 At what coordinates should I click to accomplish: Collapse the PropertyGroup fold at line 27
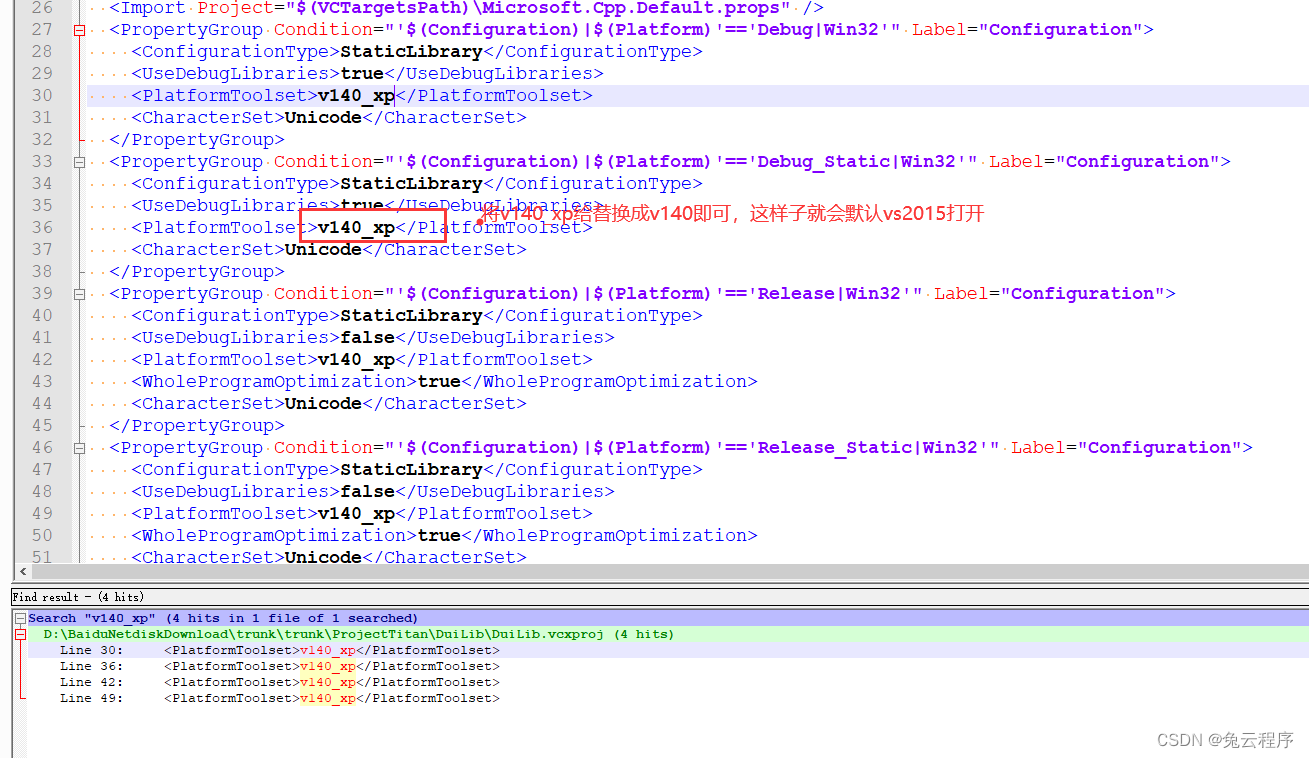click(79, 30)
